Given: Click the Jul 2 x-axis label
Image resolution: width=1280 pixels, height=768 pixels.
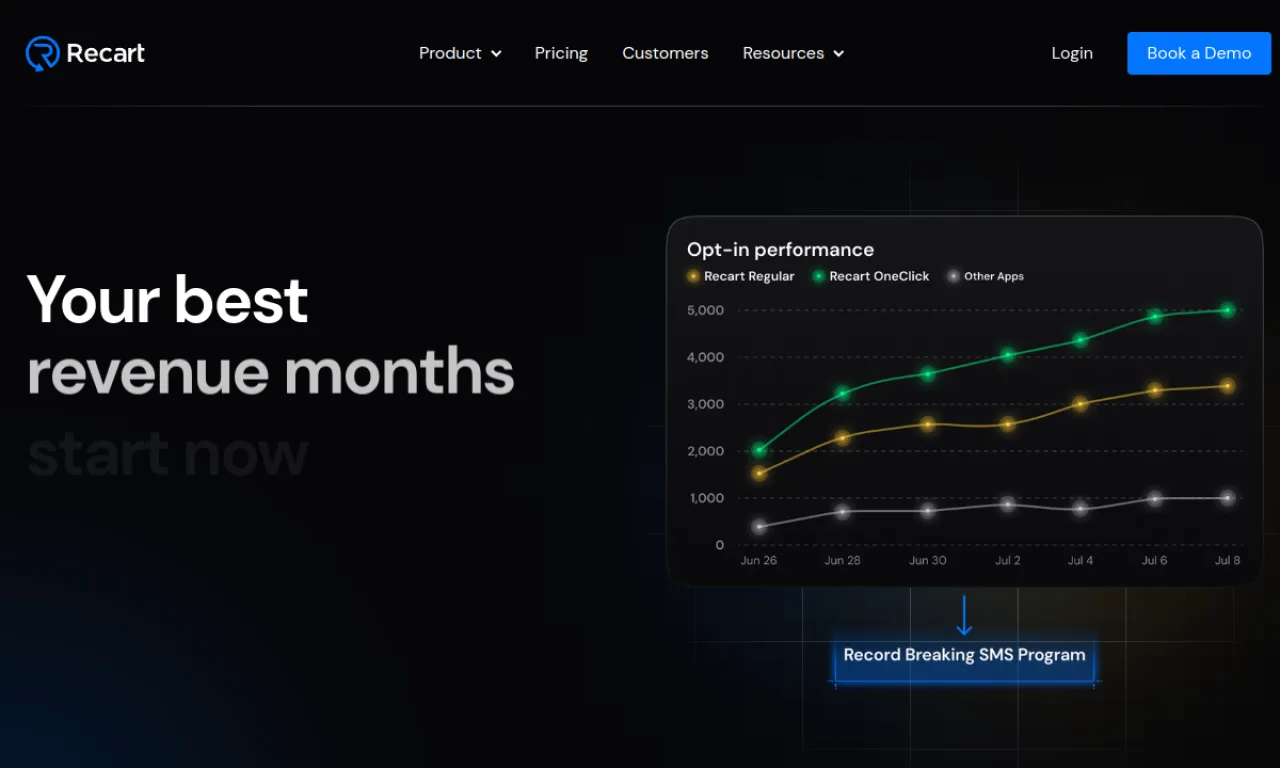Looking at the screenshot, I should coord(1008,560).
